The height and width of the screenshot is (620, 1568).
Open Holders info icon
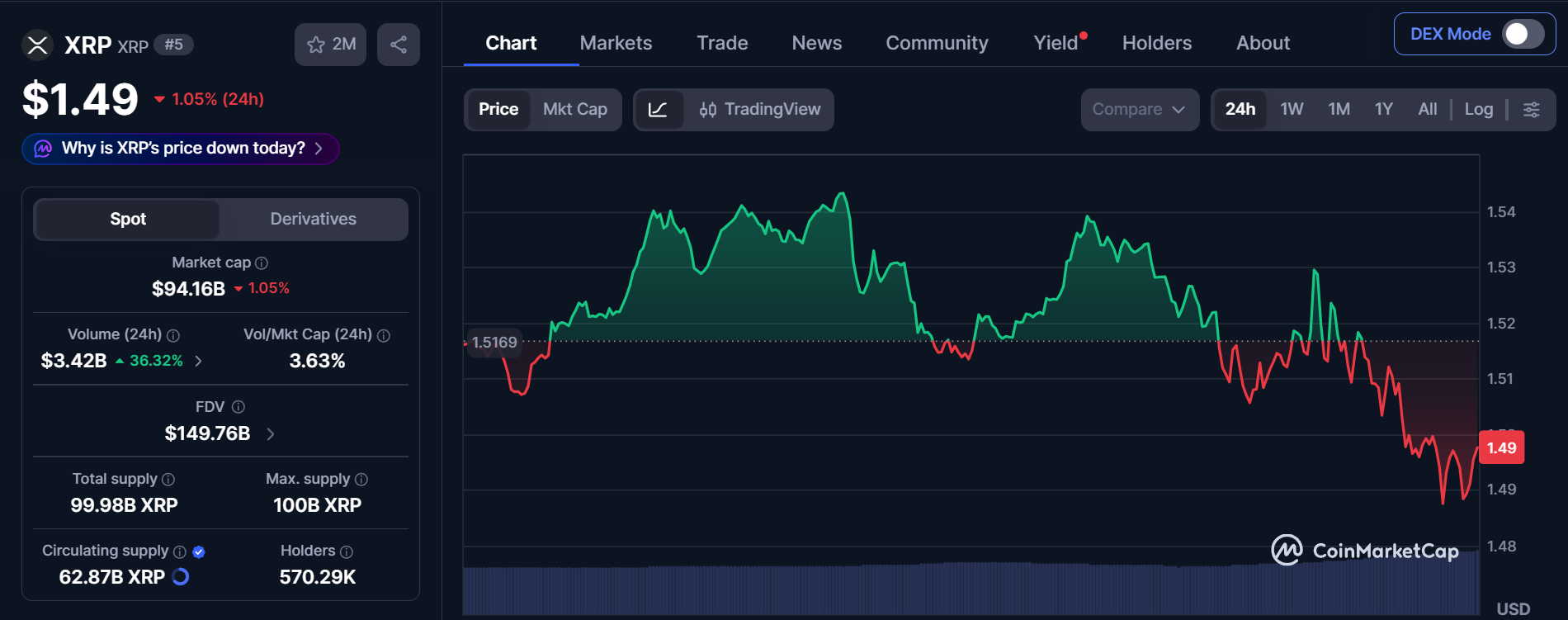tap(347, 551)
